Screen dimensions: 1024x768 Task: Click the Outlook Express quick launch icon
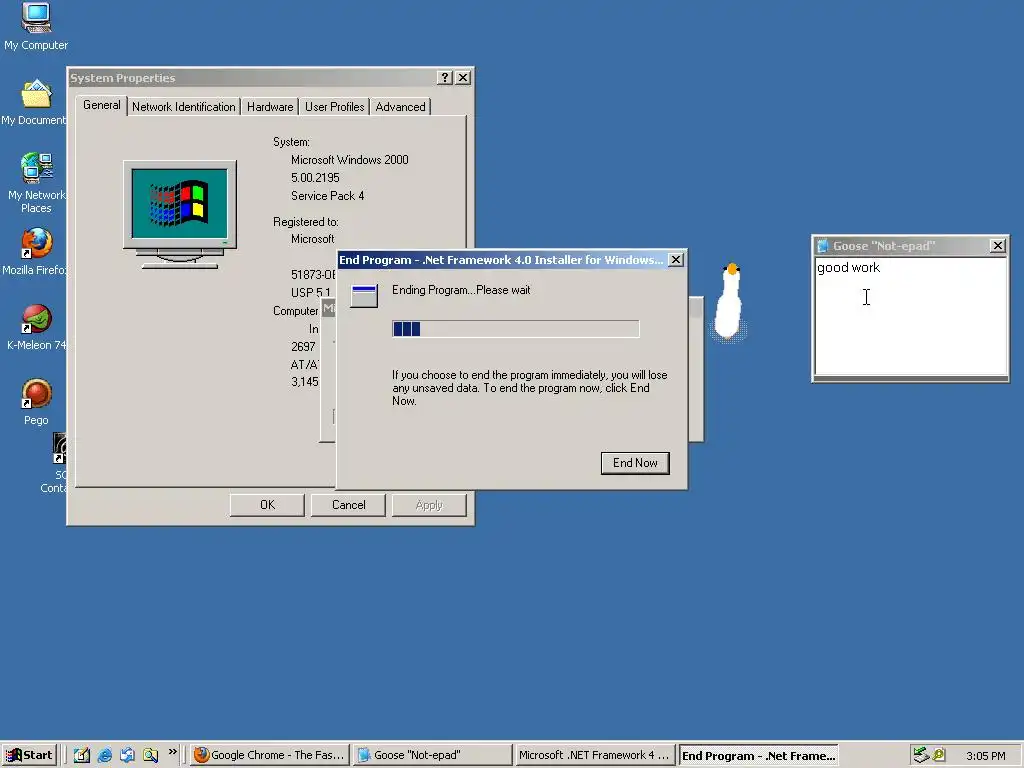pos(127,755)
